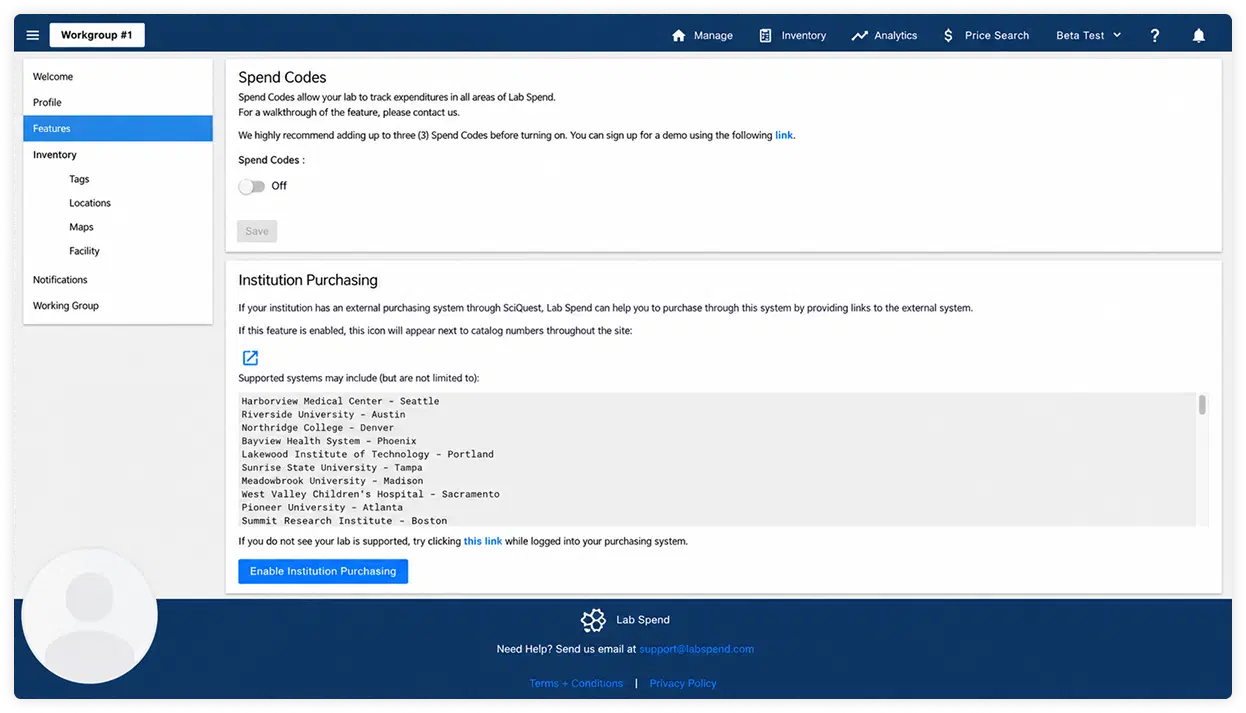Open Tags under Inventory

(79, 179)
